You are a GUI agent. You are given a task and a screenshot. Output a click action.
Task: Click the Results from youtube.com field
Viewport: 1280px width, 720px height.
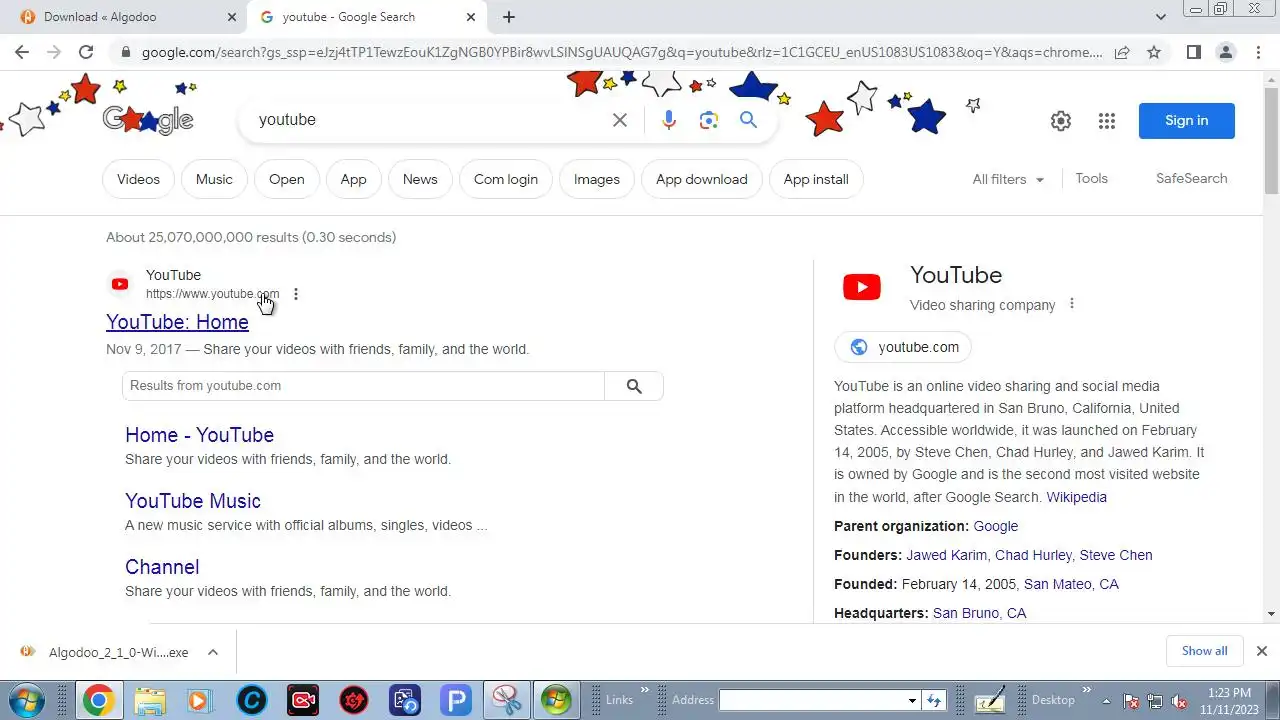click(363, 386)
